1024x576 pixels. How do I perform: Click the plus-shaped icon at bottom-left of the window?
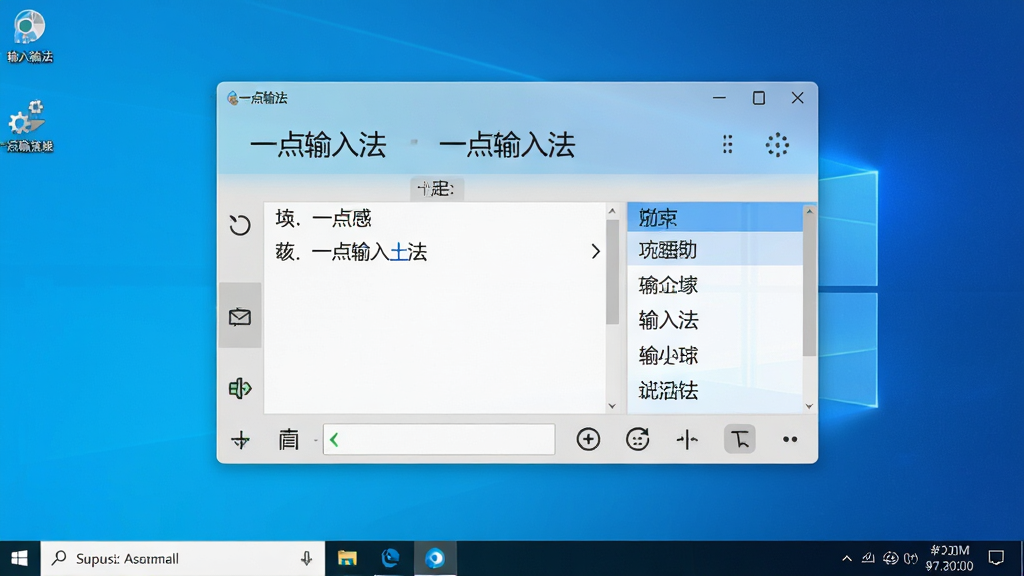240,440
